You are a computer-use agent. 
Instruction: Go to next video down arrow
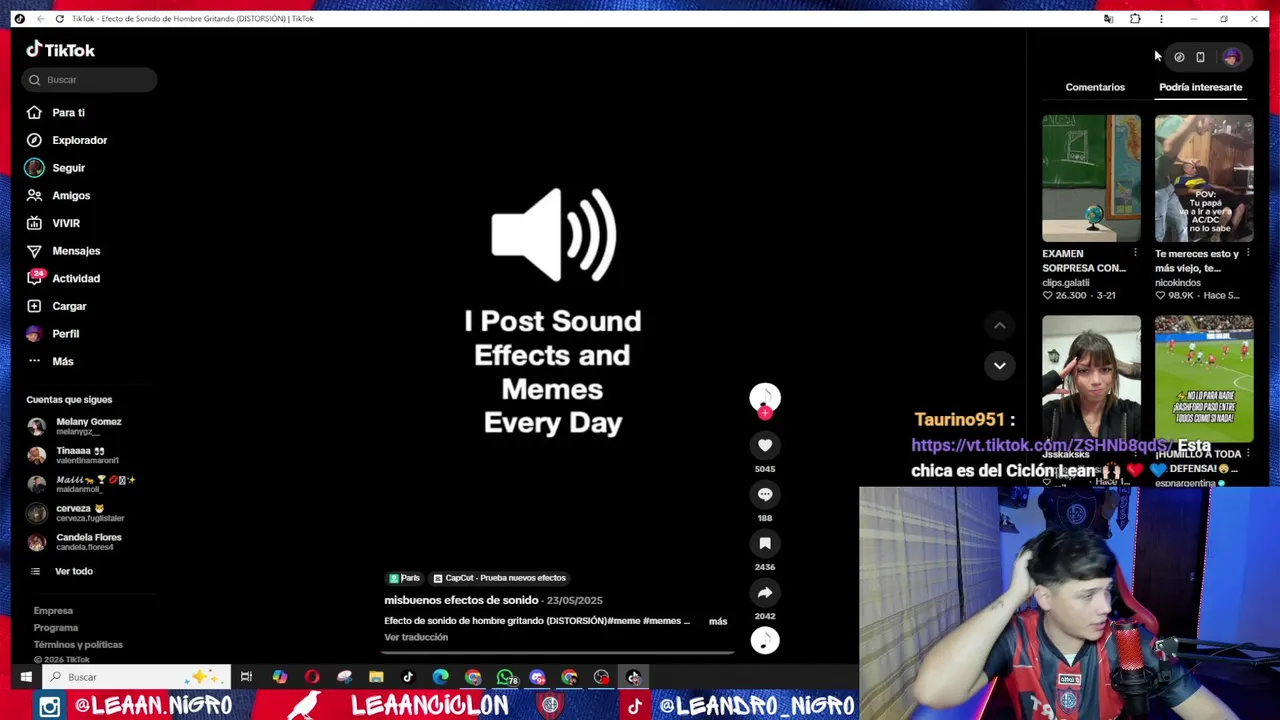(999, 365)
